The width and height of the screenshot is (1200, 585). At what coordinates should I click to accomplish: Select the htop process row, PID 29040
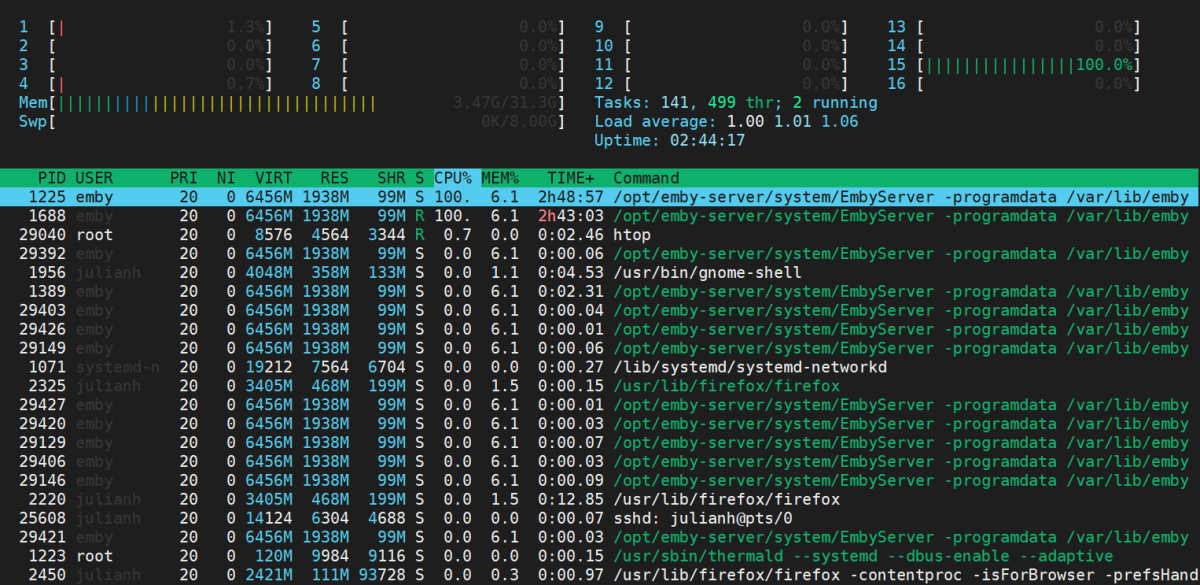[600, 235]
